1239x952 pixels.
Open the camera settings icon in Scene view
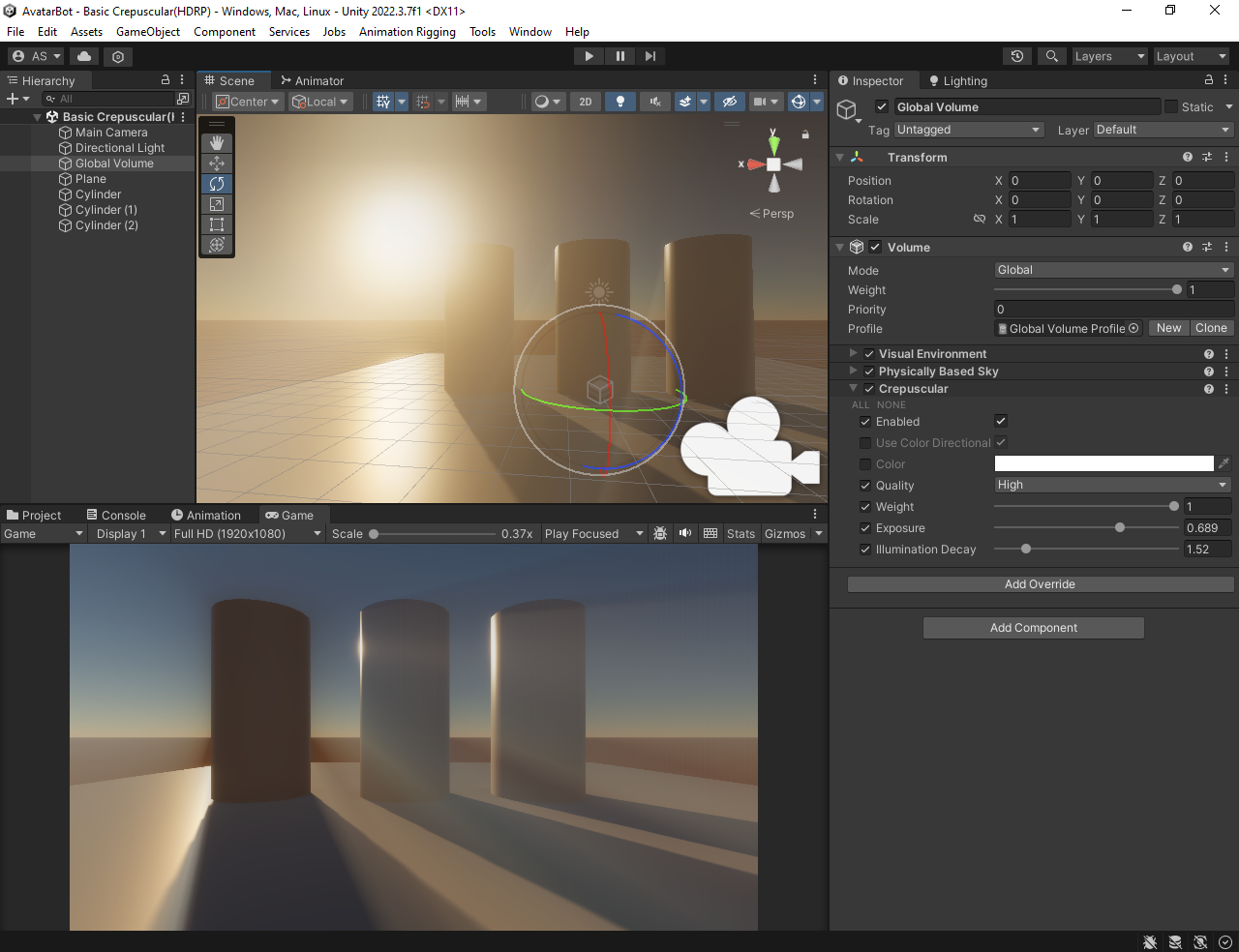point(761,102)
